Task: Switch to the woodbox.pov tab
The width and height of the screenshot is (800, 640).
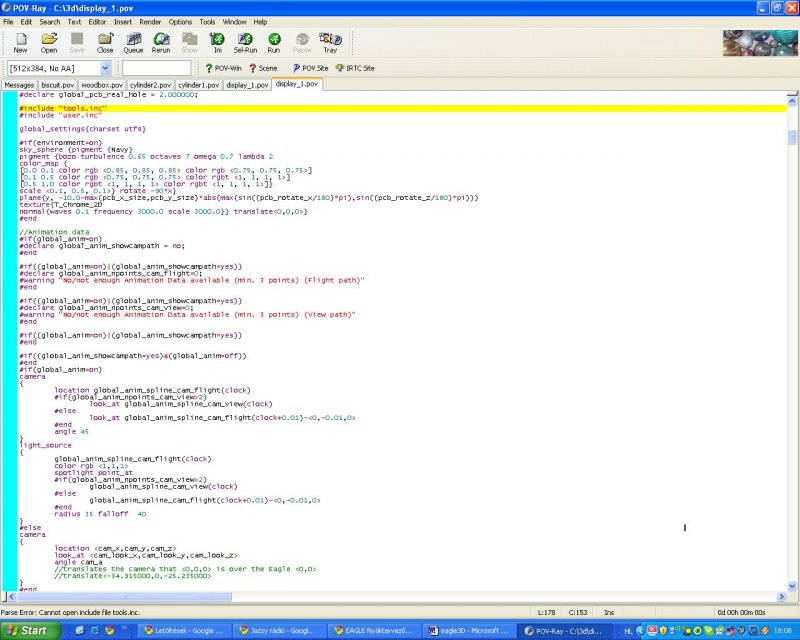Action: click(102, 85)
